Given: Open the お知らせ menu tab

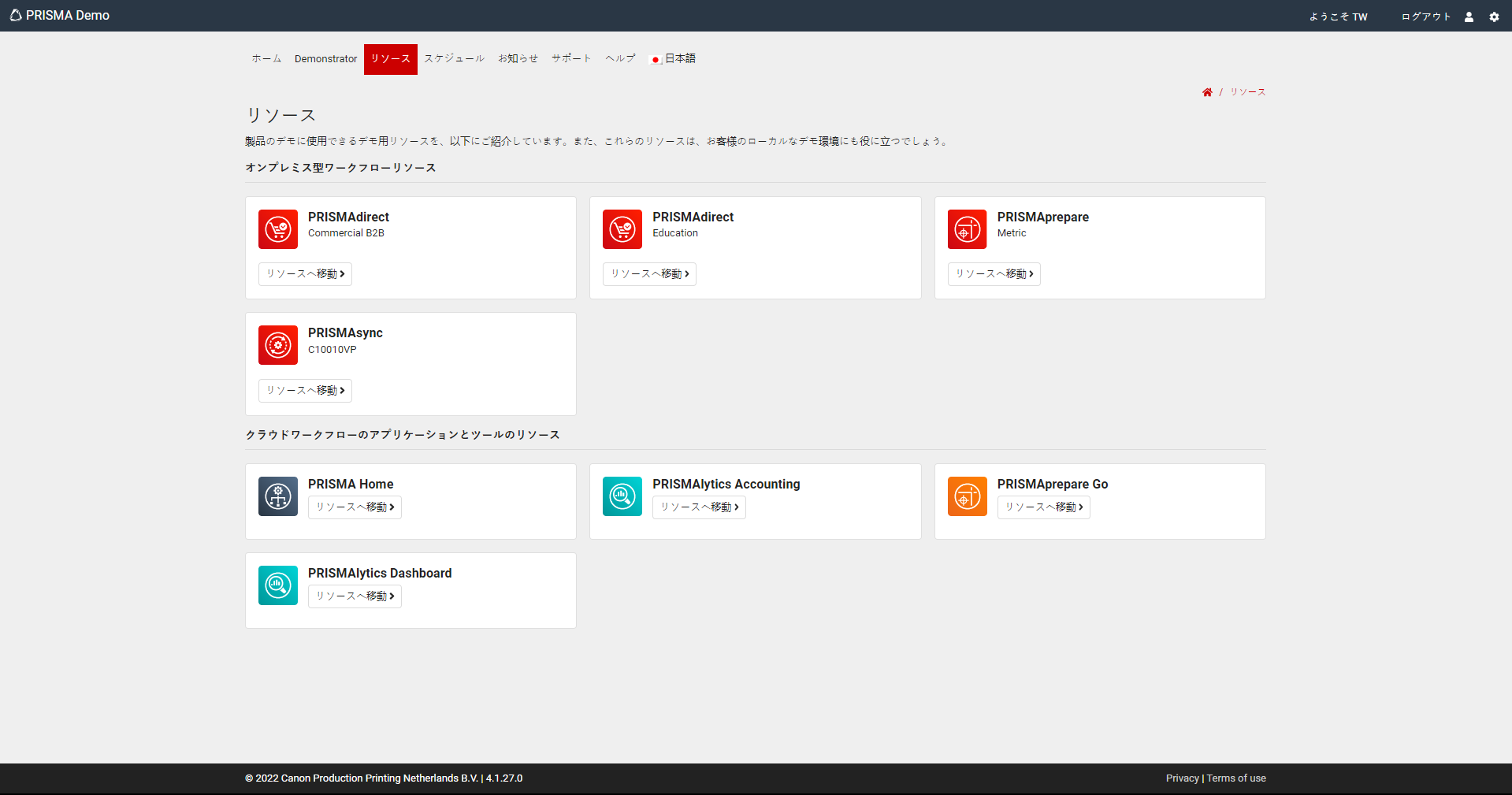Looking at the screenshot, I should point(518,59).
